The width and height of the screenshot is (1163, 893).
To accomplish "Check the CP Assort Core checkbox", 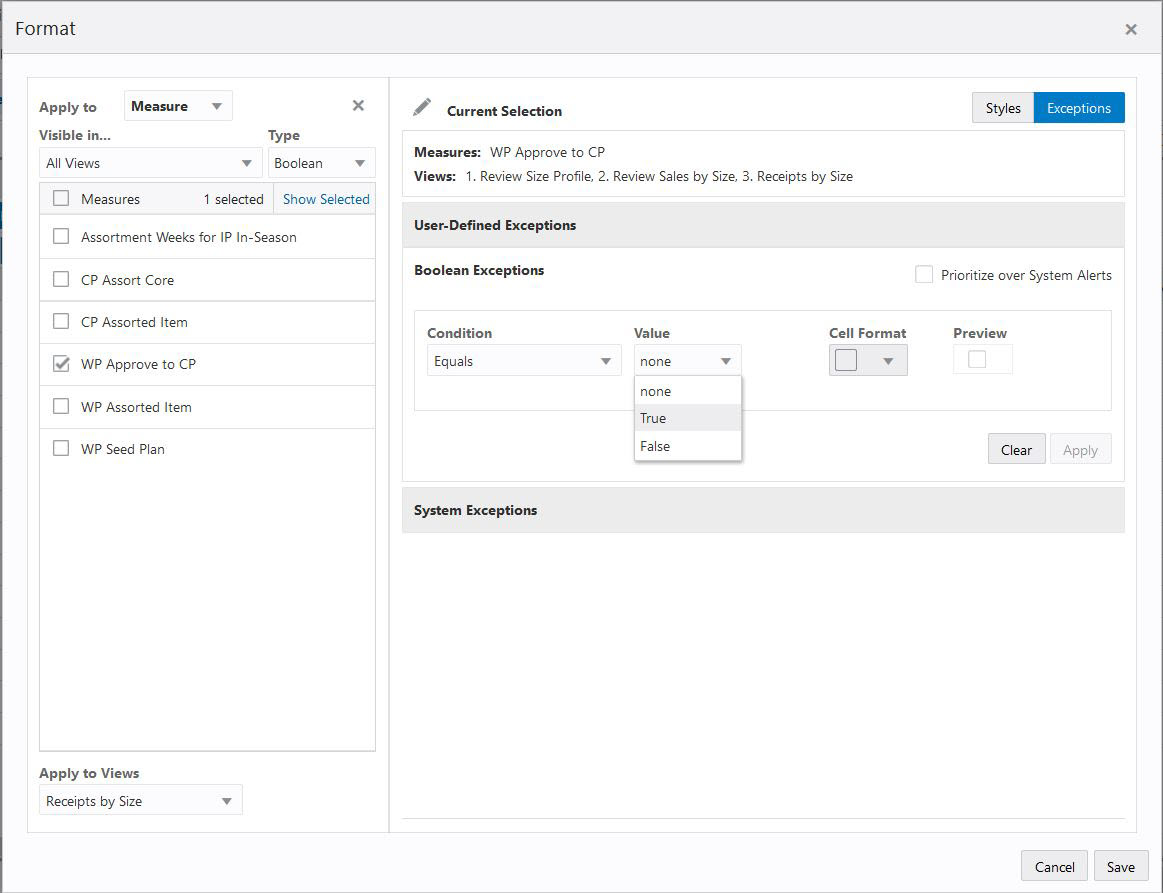I will (x=61, y=280).
